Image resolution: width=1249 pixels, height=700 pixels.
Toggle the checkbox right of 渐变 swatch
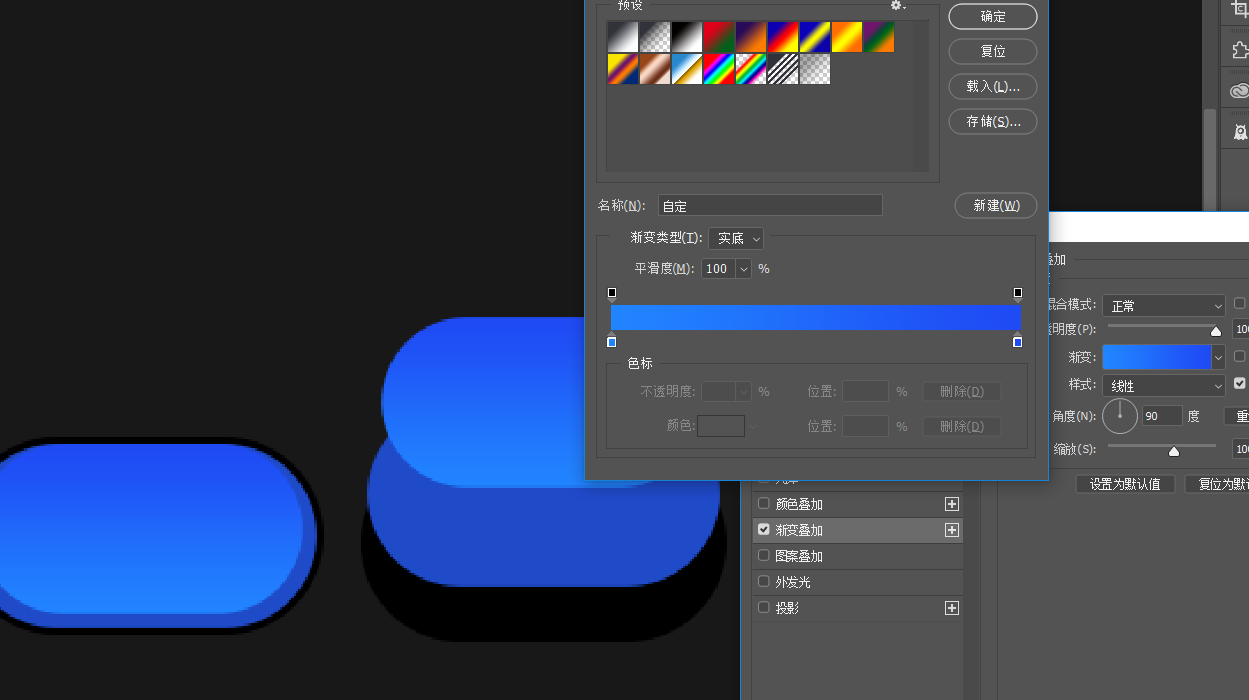[x=1240, y=356]
